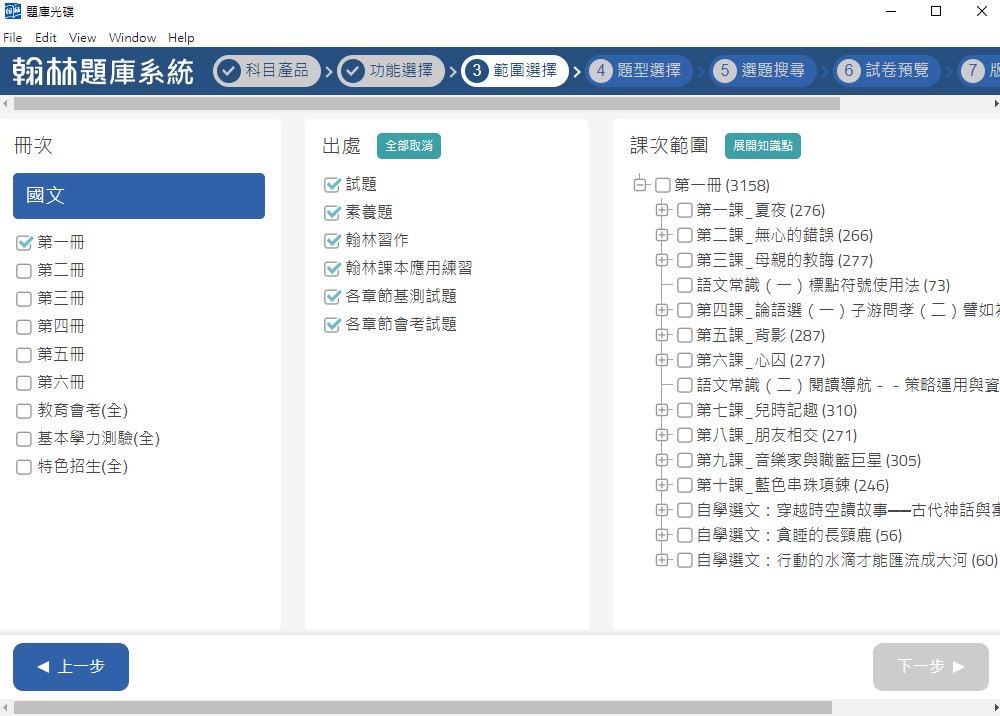The image size is (1000, 716).
Task: Click the 上一步 back button
Action: coord(71,667)
